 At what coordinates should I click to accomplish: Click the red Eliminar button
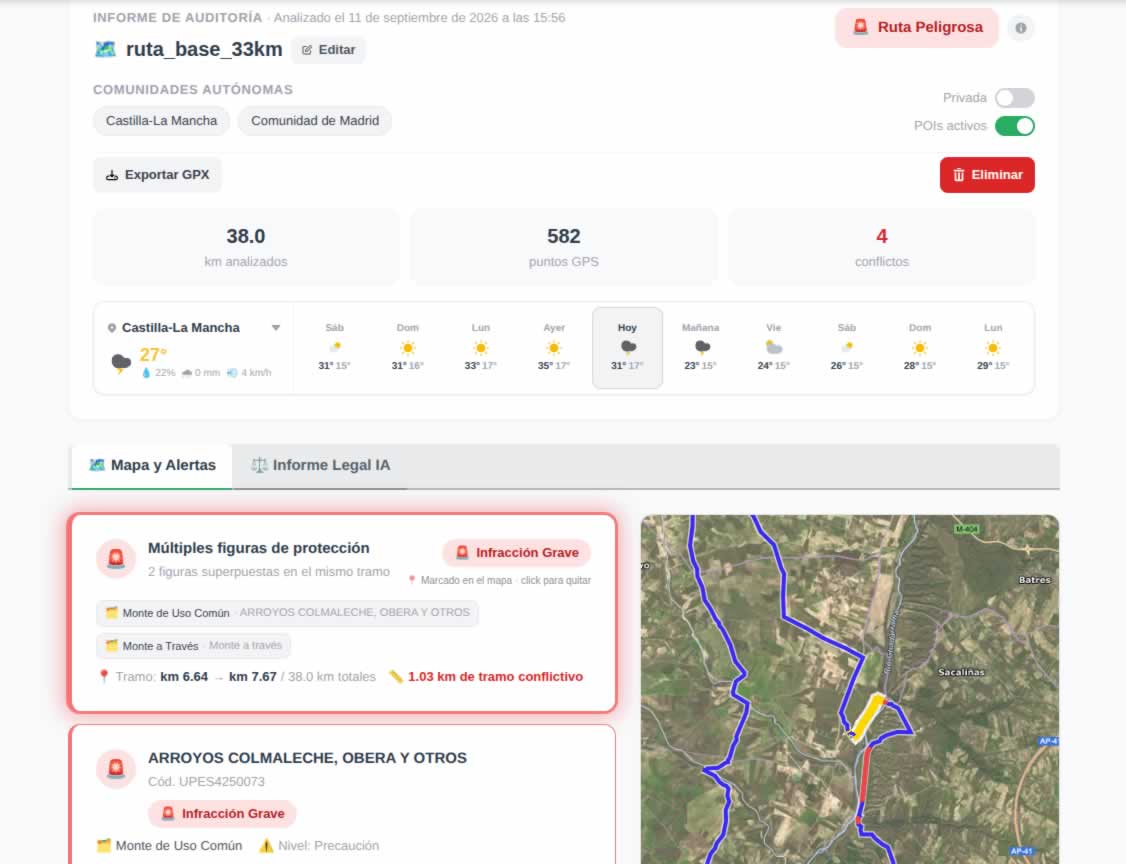point(987,175)
